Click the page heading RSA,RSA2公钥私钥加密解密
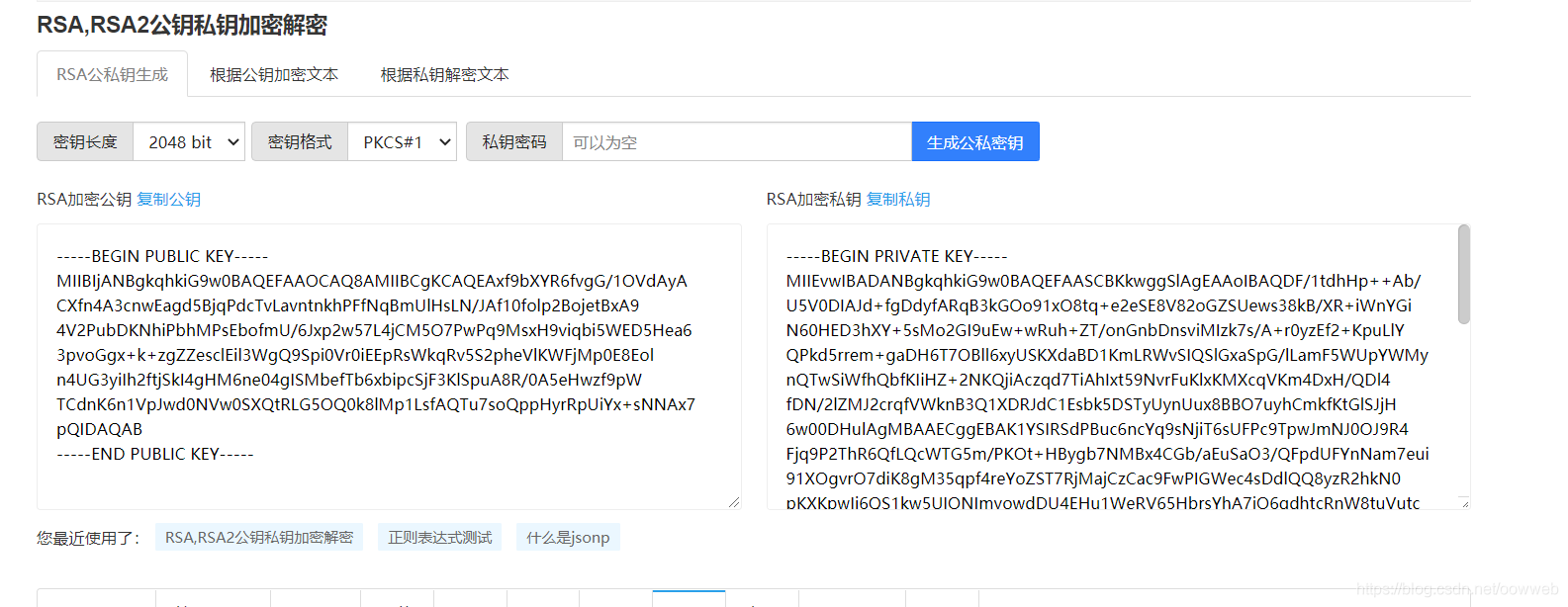 [x=182, y=25]
